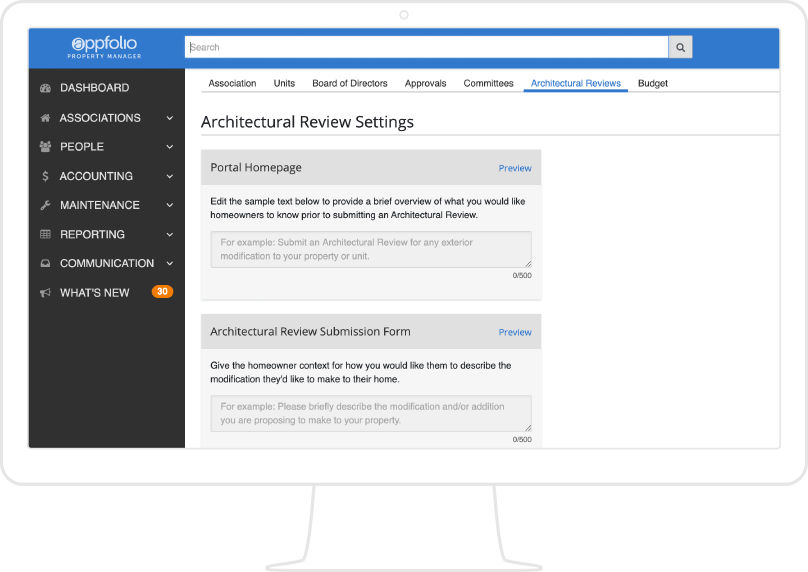Switch to the Approvals tab
808x572 pixels.
coord(426,83)
